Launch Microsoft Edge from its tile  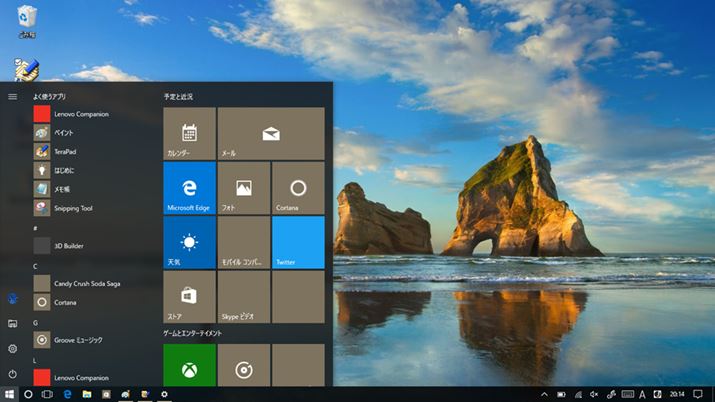[x=189, y=188]
